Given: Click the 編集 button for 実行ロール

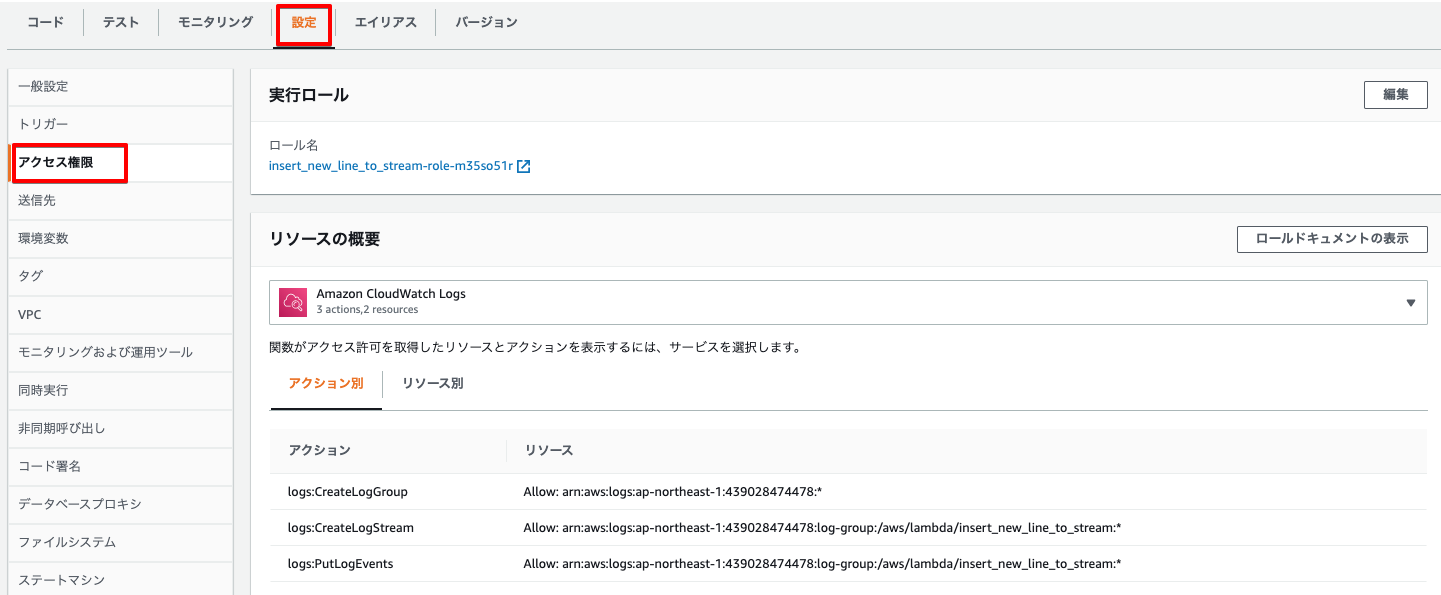Looking at the screenshot, I should coord(1396,94).
